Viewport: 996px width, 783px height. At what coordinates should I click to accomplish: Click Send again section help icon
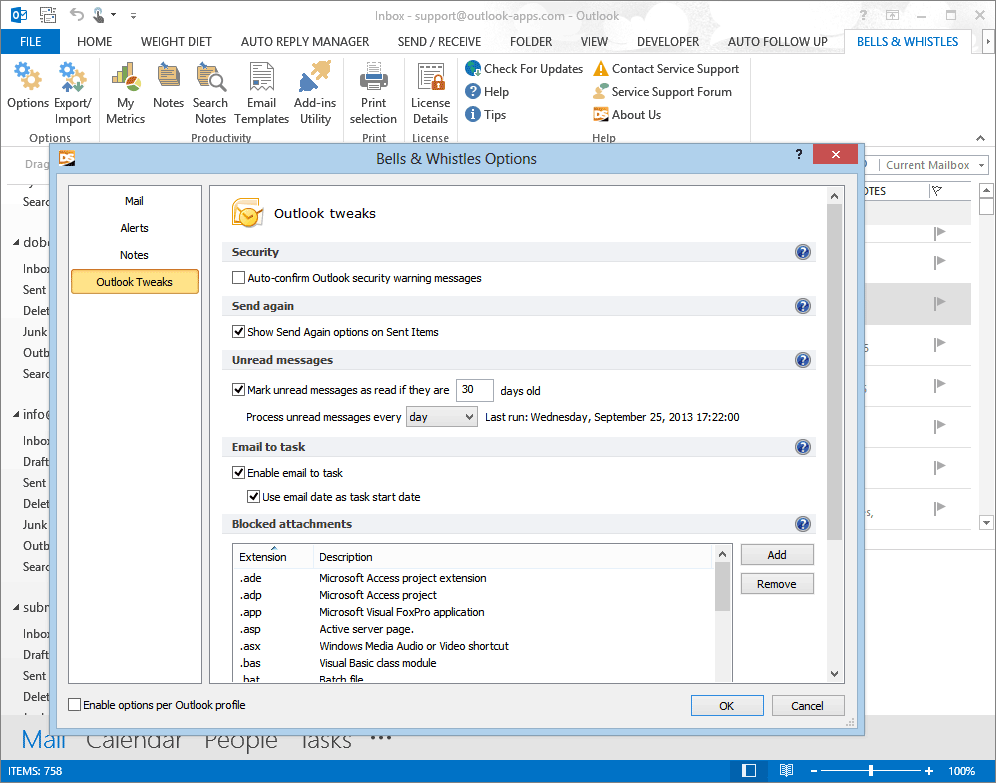(803, 306)
